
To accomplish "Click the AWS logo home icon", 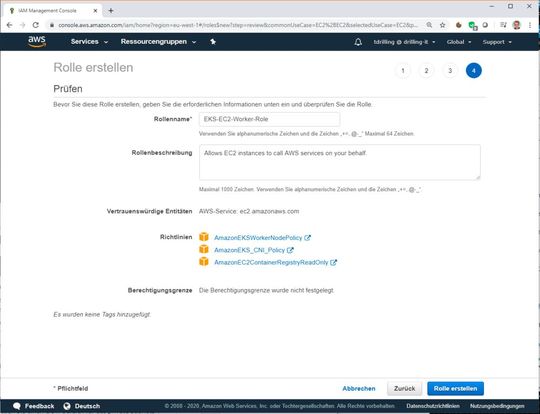I will point(37,42).
